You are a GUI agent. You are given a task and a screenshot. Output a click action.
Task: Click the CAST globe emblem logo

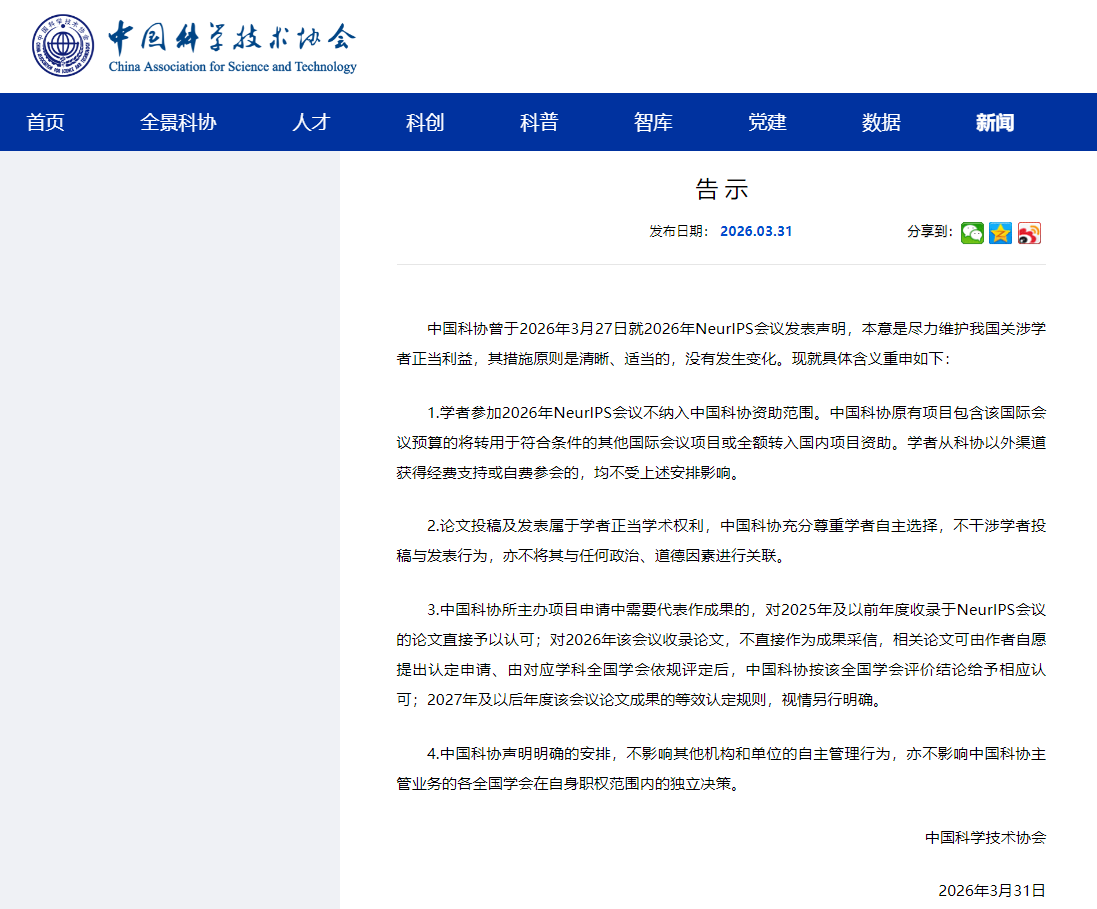pyautogui.click(x=62, y=46)
